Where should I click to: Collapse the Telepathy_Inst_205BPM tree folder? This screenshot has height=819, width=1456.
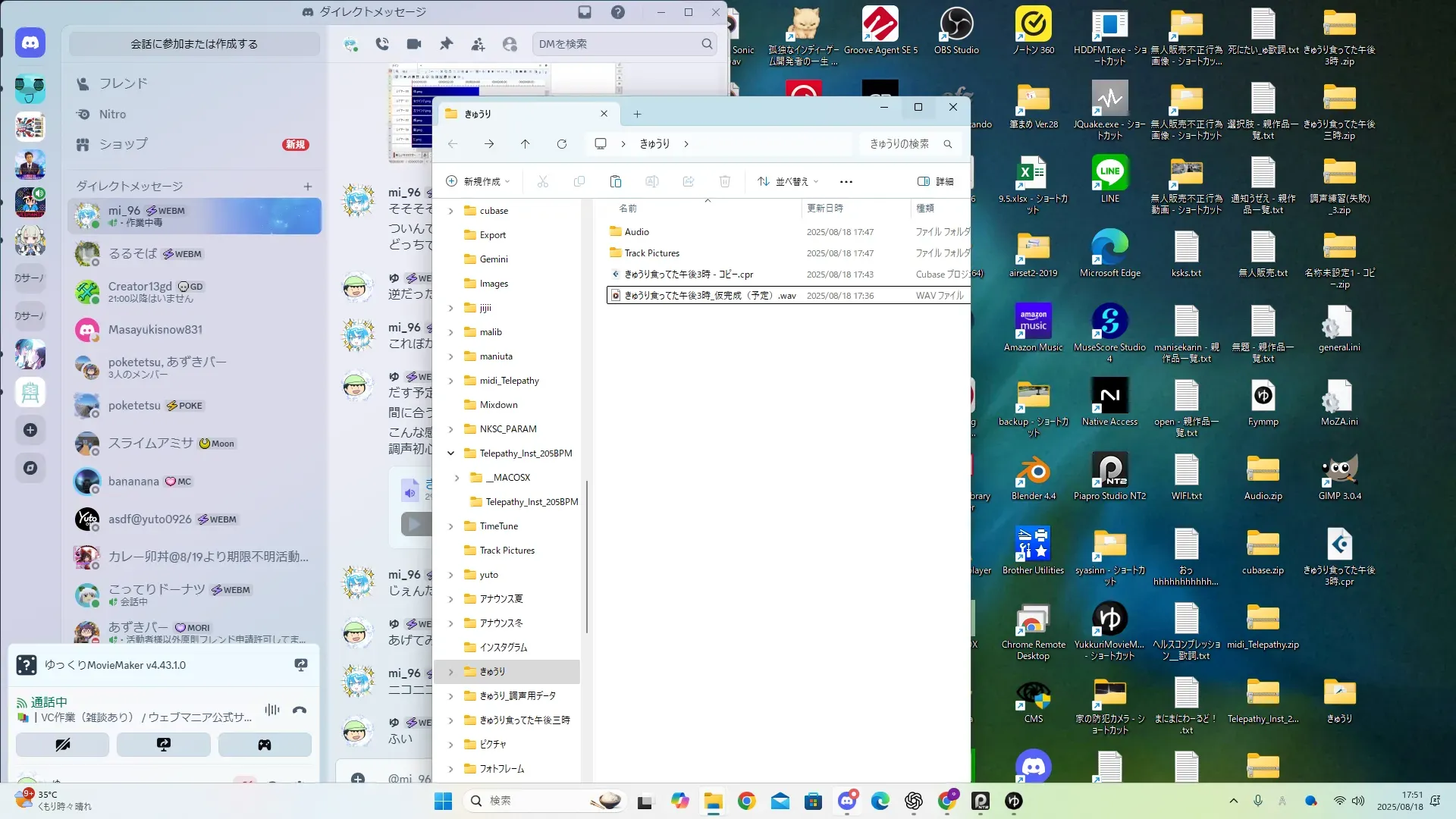451,453
